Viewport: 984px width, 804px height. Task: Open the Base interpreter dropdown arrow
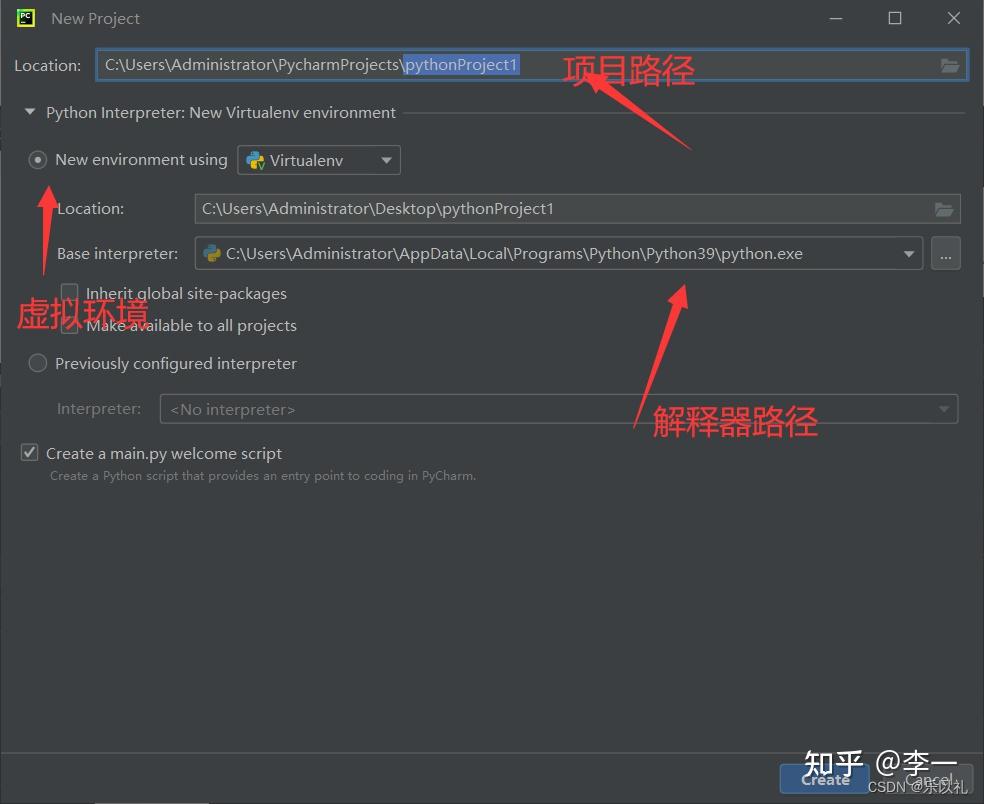point(908,253)
